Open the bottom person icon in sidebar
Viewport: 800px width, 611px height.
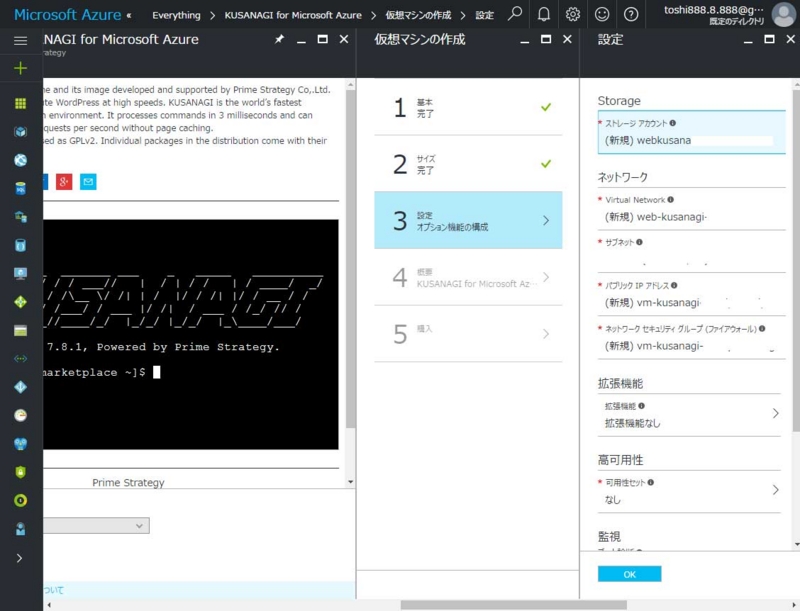(x=20, y=529)
